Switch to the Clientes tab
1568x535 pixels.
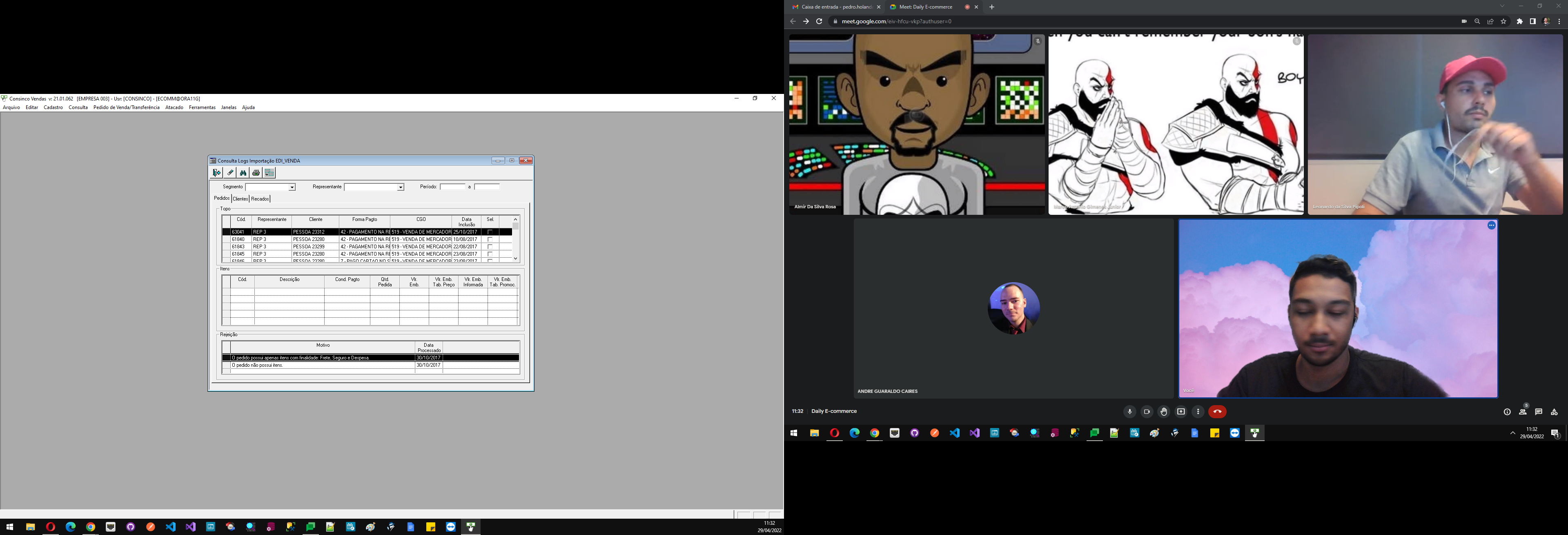click(x=241, y=199)
